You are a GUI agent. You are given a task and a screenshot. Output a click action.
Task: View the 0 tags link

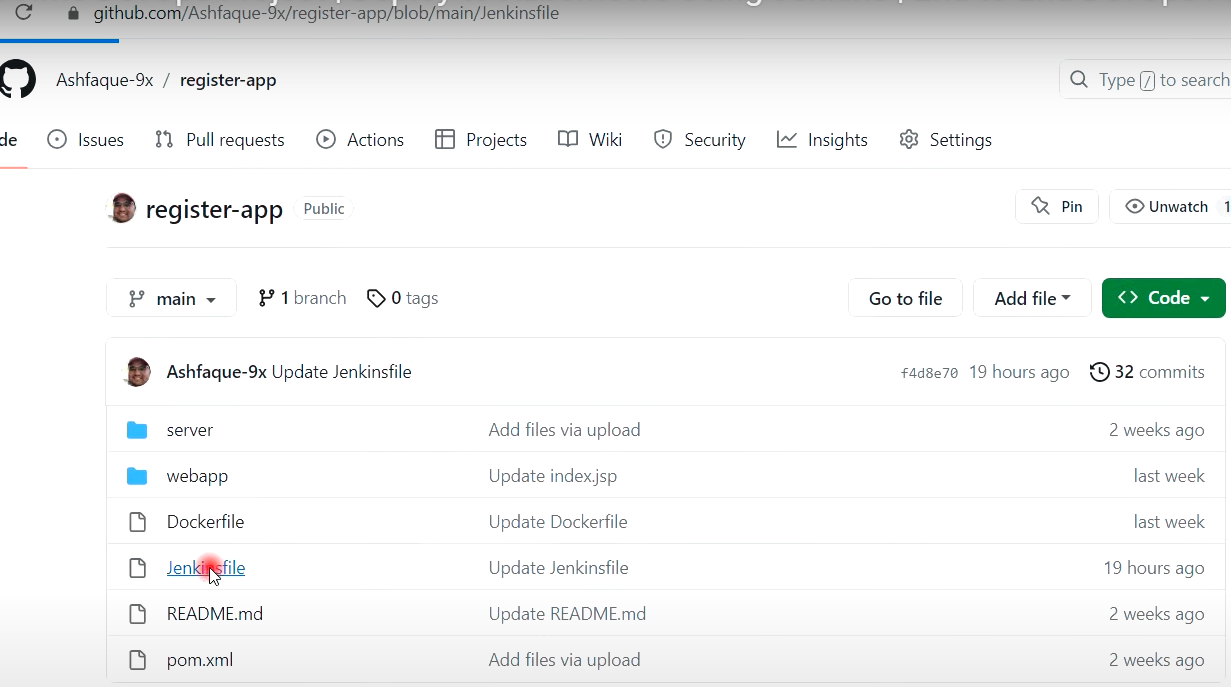click(402, 298)
